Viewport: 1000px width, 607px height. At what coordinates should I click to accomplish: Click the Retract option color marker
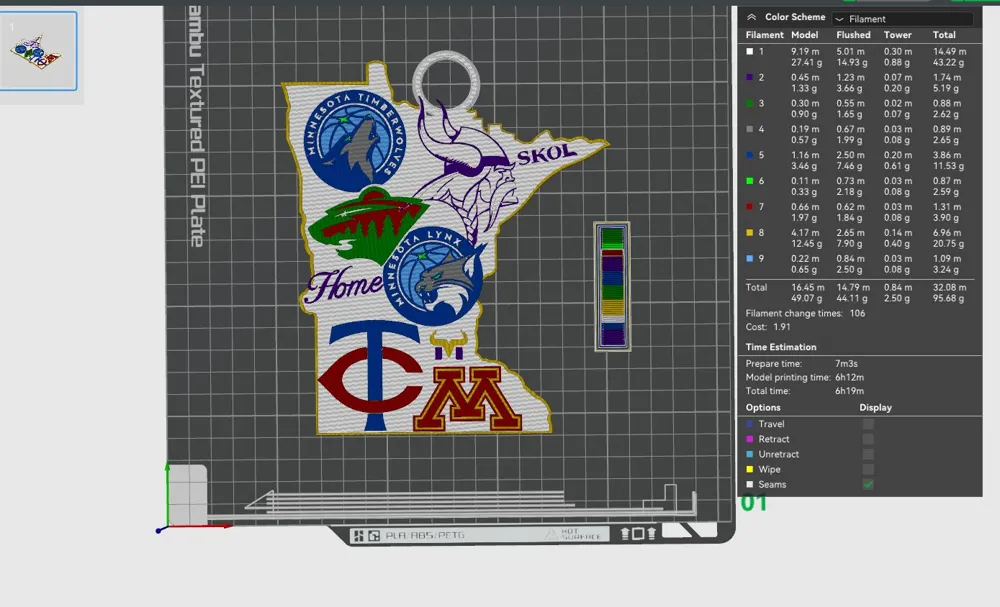tap(750, 439)
